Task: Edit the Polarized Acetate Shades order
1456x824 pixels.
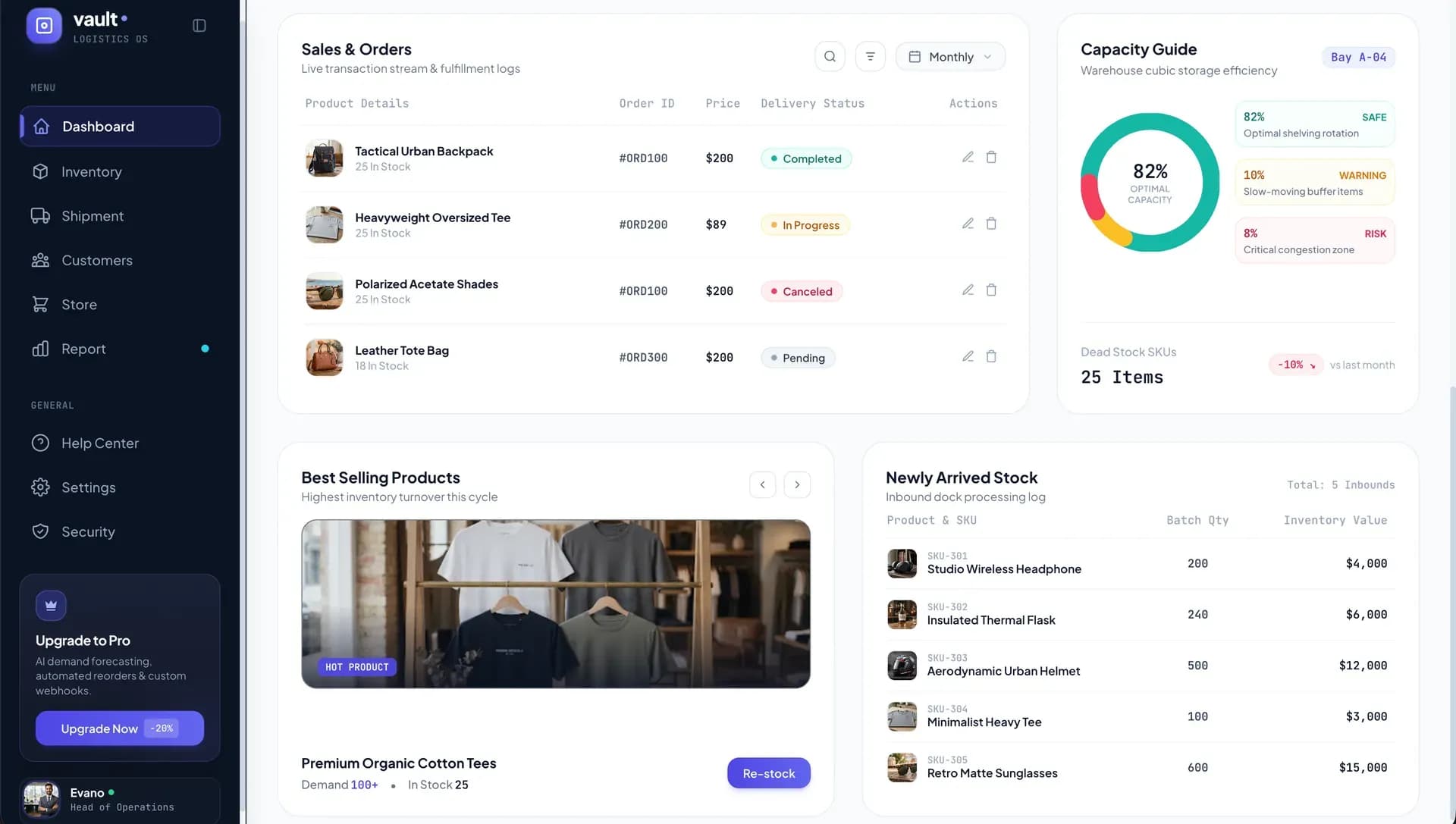Action: [x=968, y=290]
